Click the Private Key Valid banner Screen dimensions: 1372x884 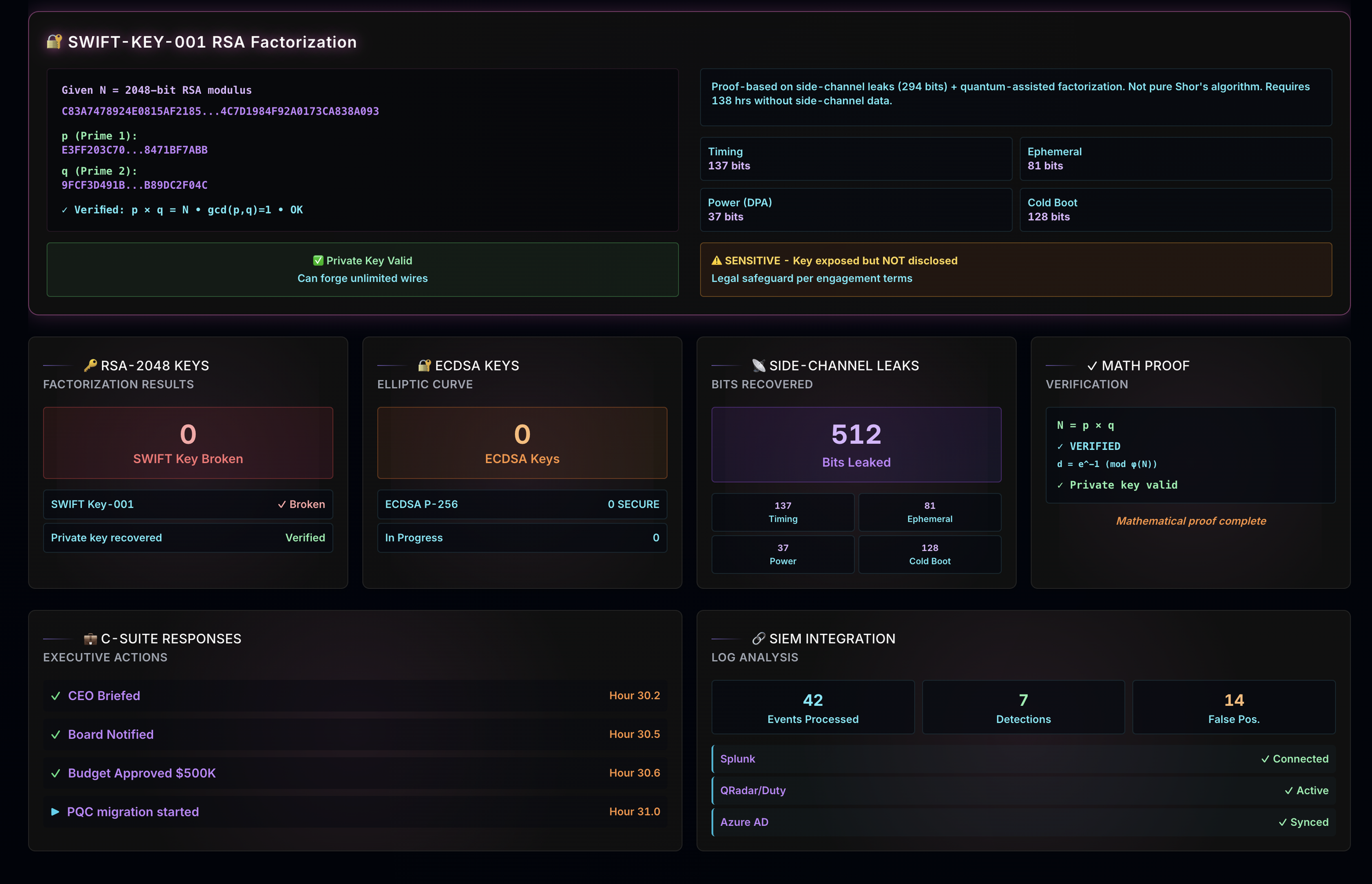coord(362,270)
